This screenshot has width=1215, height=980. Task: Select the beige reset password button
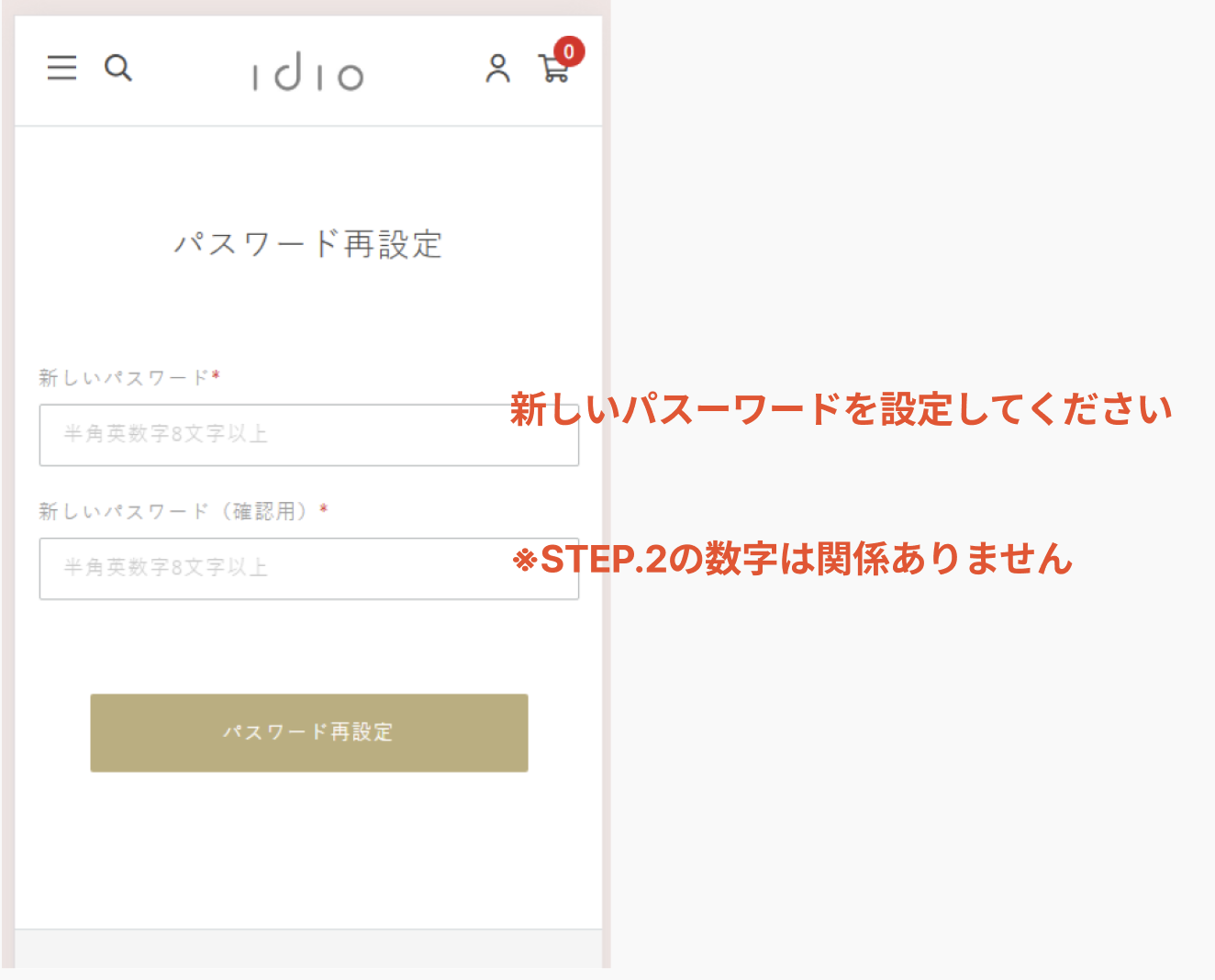(x=308, y=733)
